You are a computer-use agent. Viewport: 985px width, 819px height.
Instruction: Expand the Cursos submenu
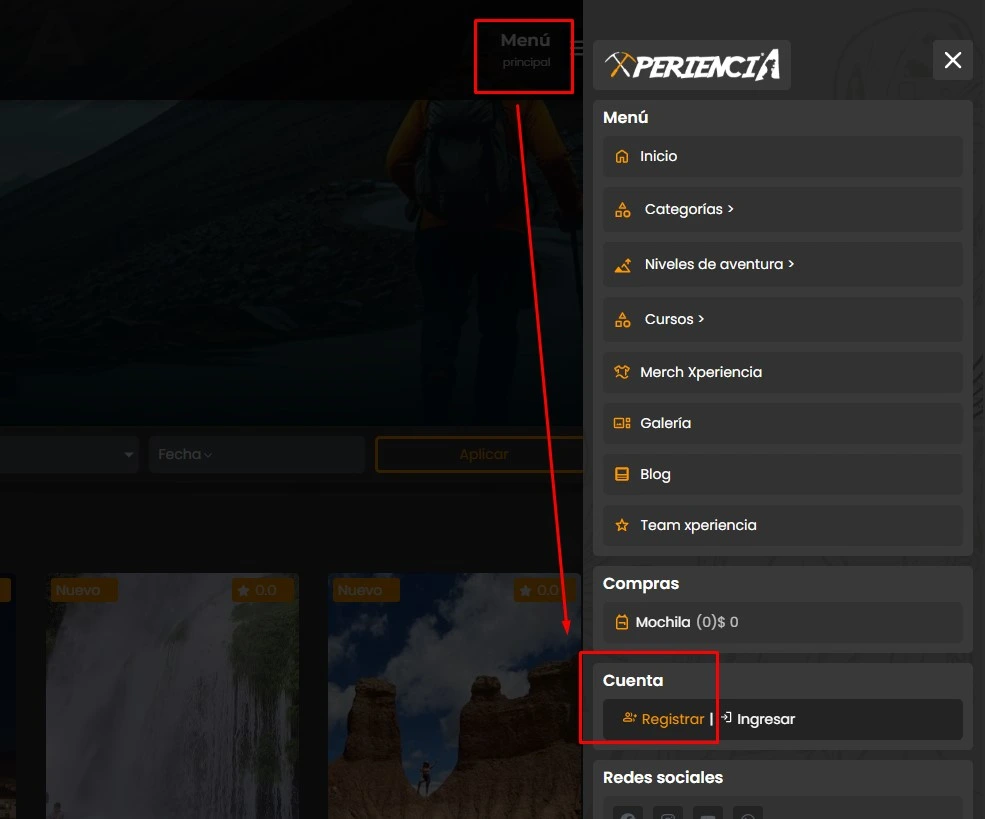click(674, 319)
